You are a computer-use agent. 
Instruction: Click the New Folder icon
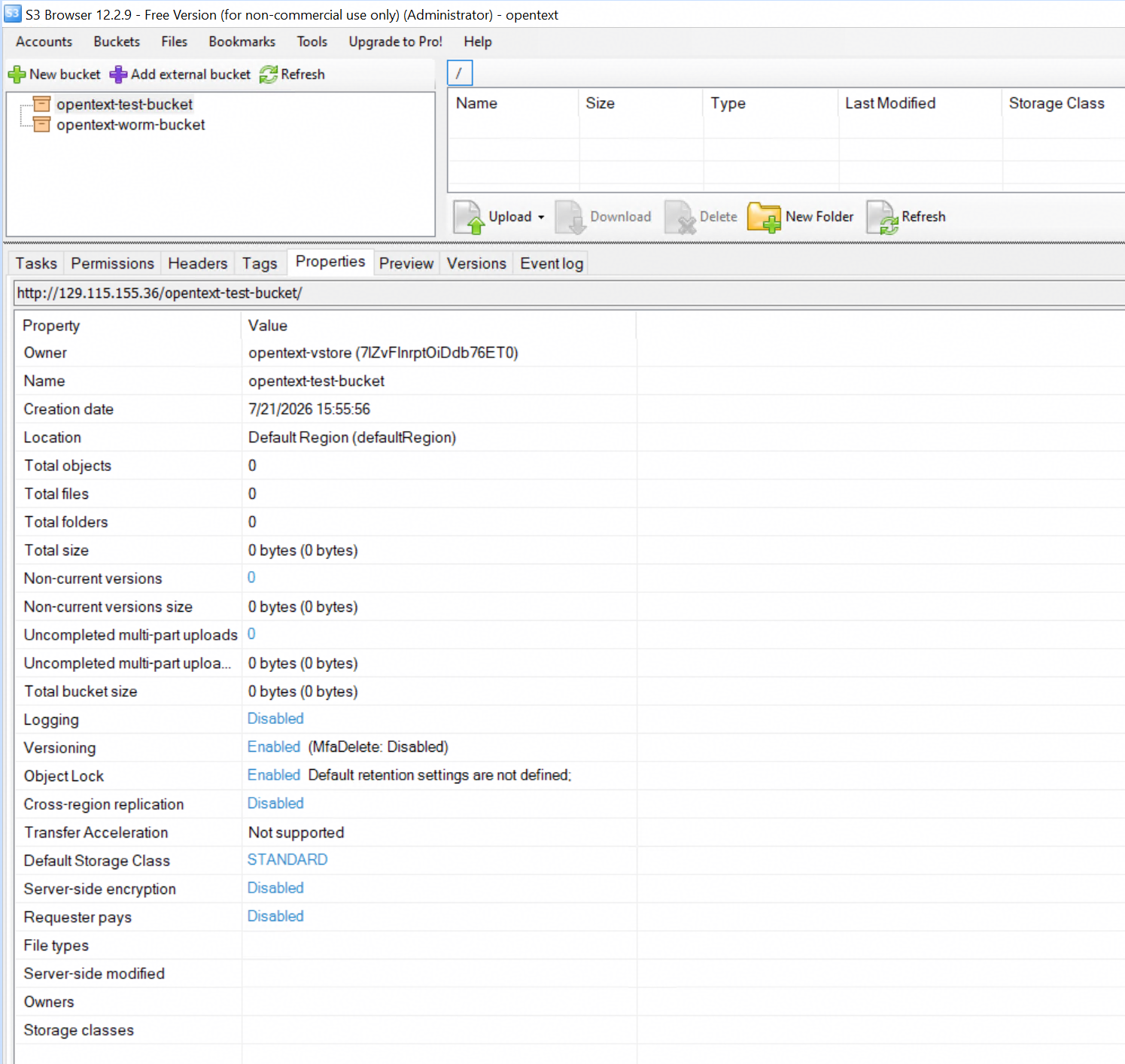(x=765, y=217)
